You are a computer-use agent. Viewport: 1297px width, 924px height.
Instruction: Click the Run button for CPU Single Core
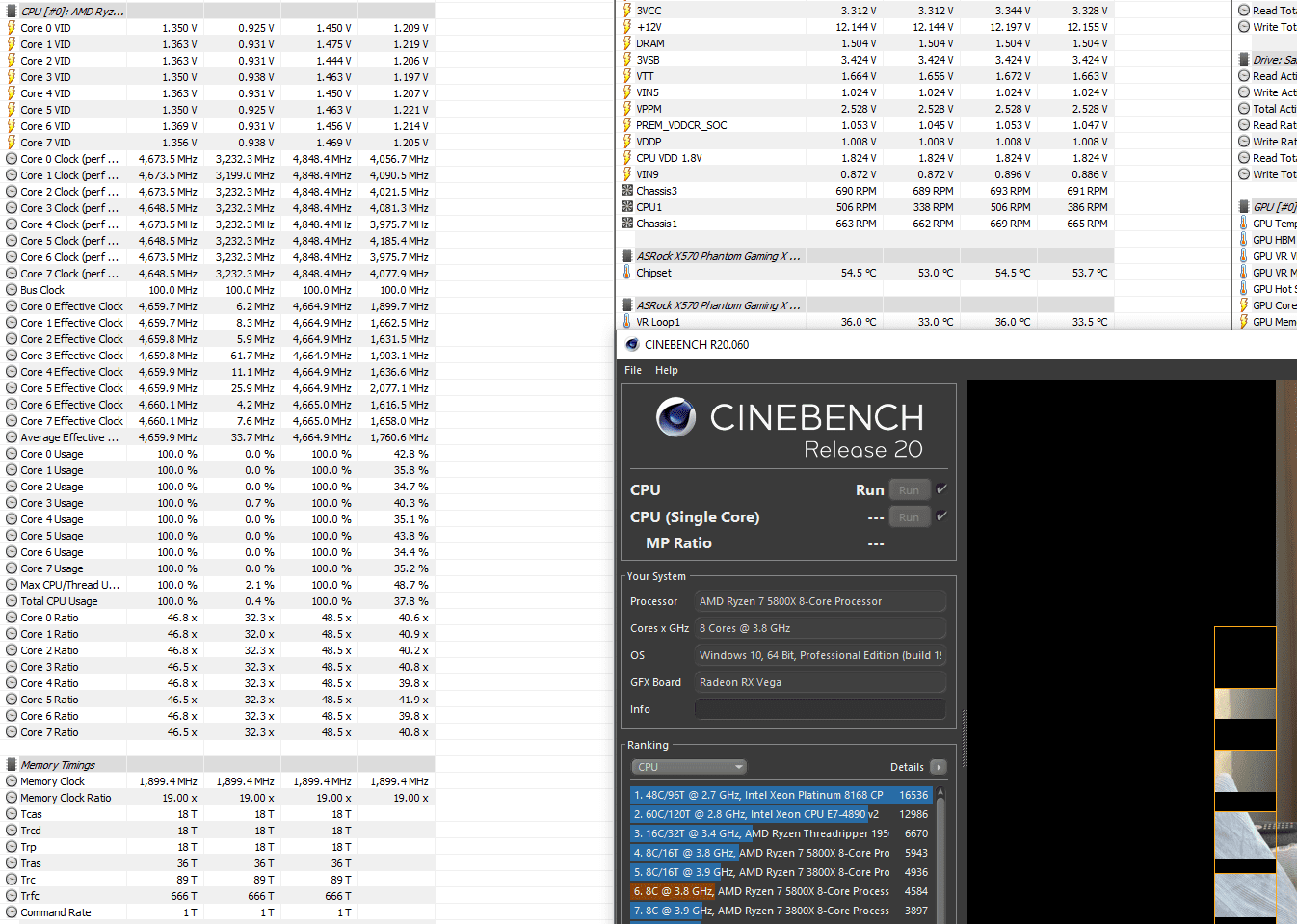coord(910,517)
